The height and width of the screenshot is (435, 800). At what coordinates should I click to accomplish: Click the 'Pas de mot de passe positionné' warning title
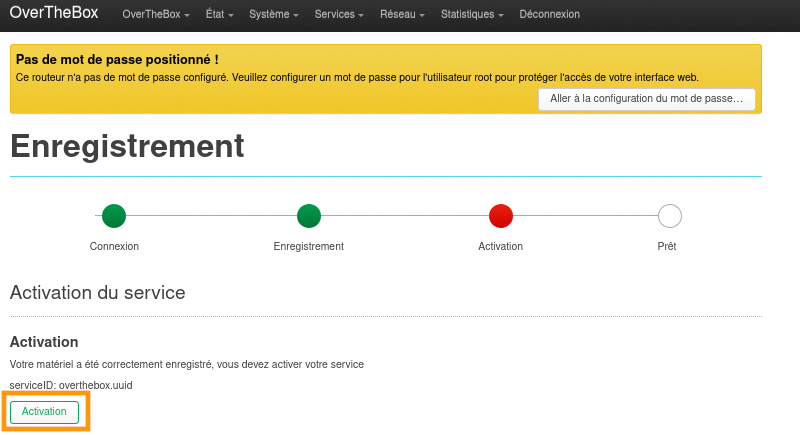point(117,60)
